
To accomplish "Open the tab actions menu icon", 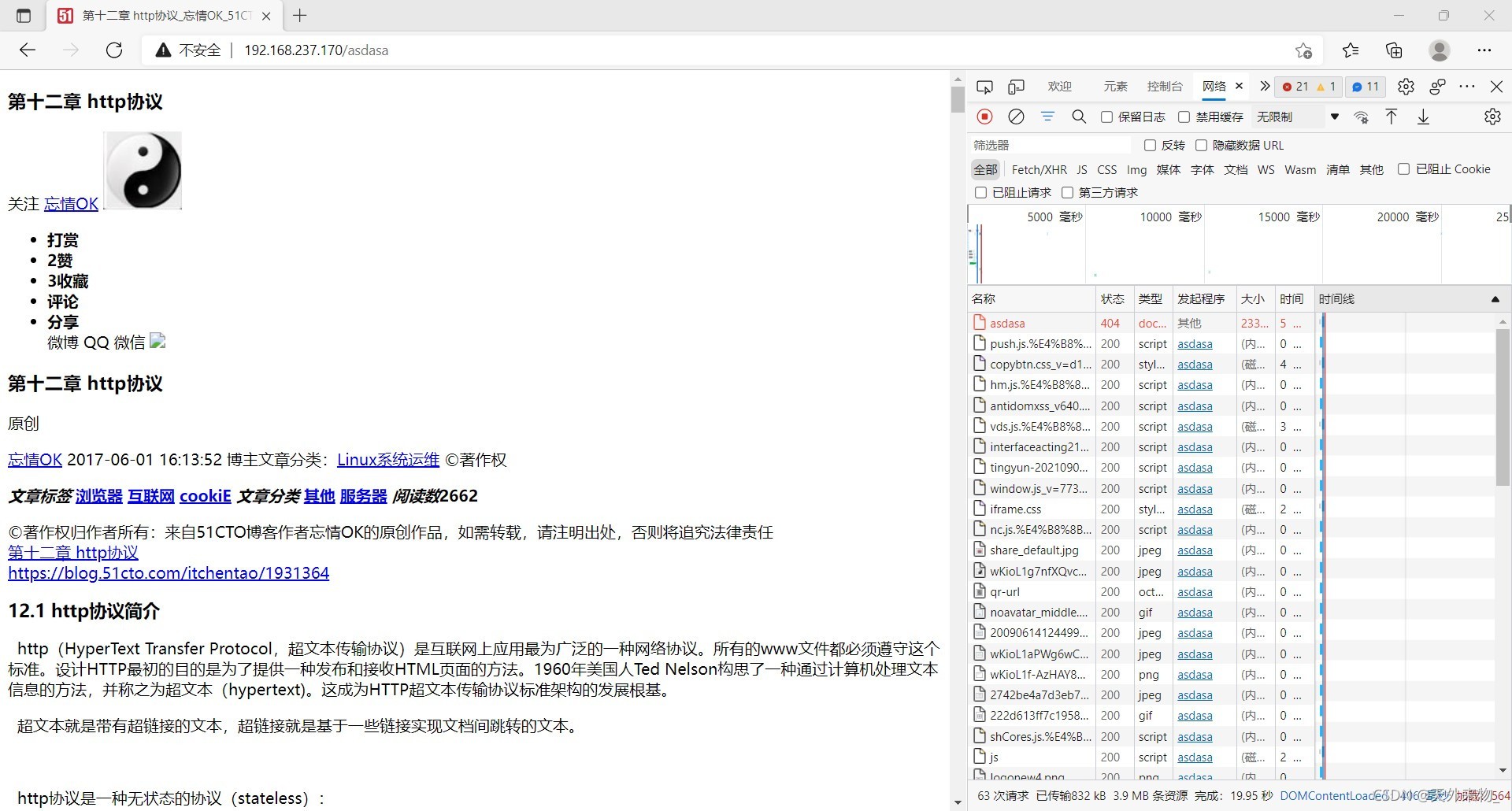I will point(24,16).
